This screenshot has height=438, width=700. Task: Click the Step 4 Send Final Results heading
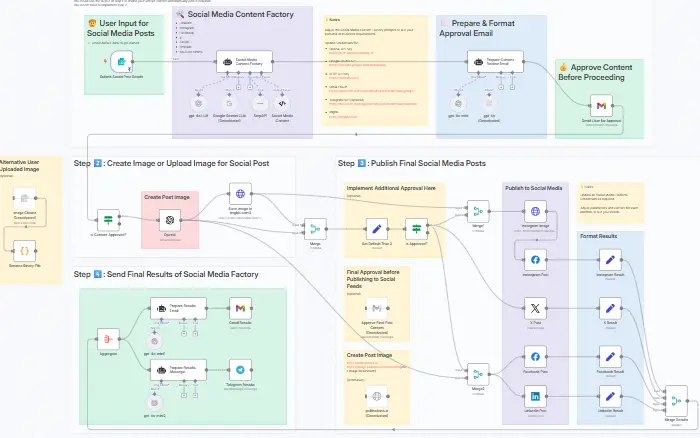pos(166,274)
